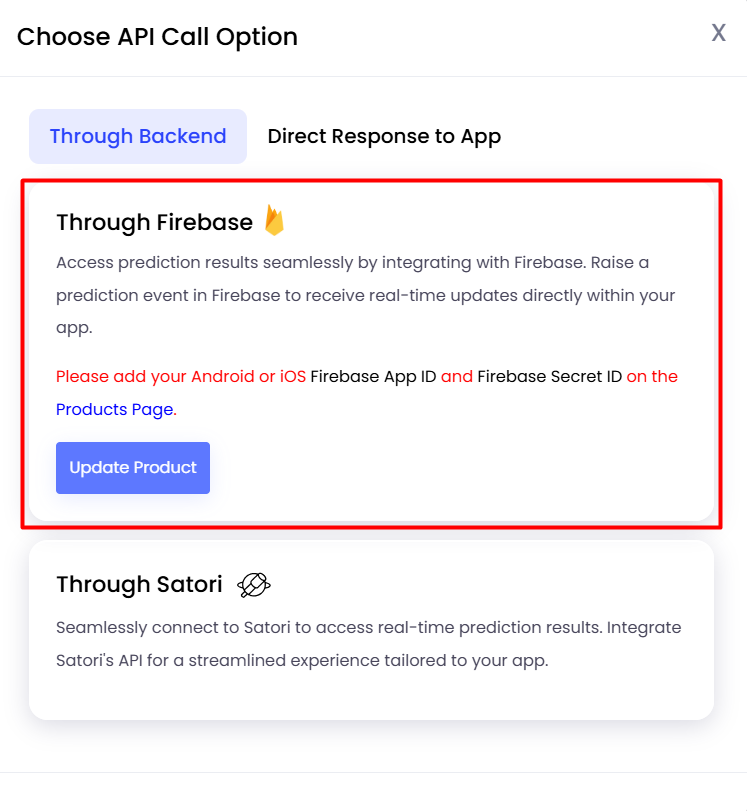Open the Direct Response to App tab
This screenshot has width=747, height=811.
(384, 137)
